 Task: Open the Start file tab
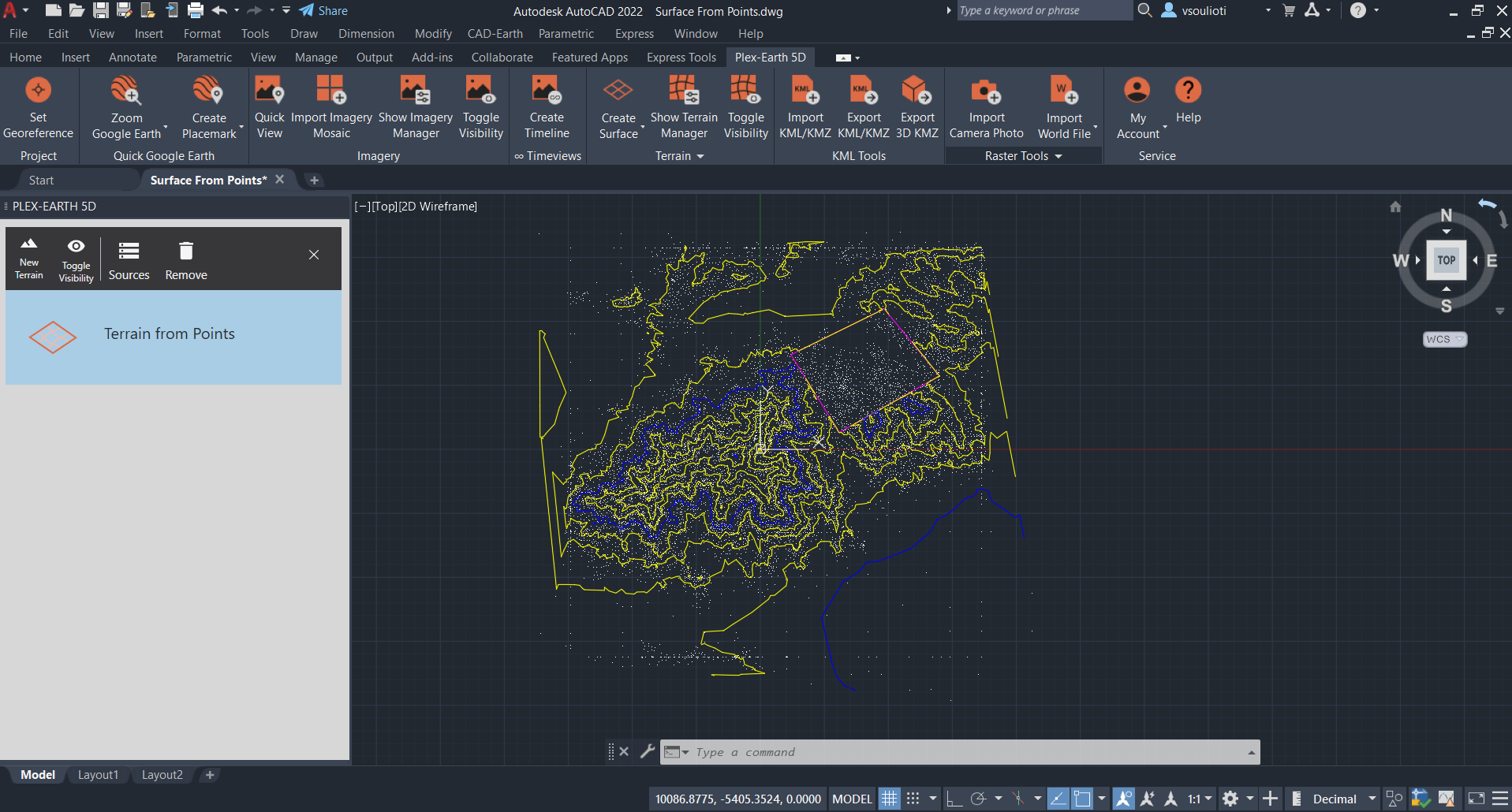pos(41,181)
